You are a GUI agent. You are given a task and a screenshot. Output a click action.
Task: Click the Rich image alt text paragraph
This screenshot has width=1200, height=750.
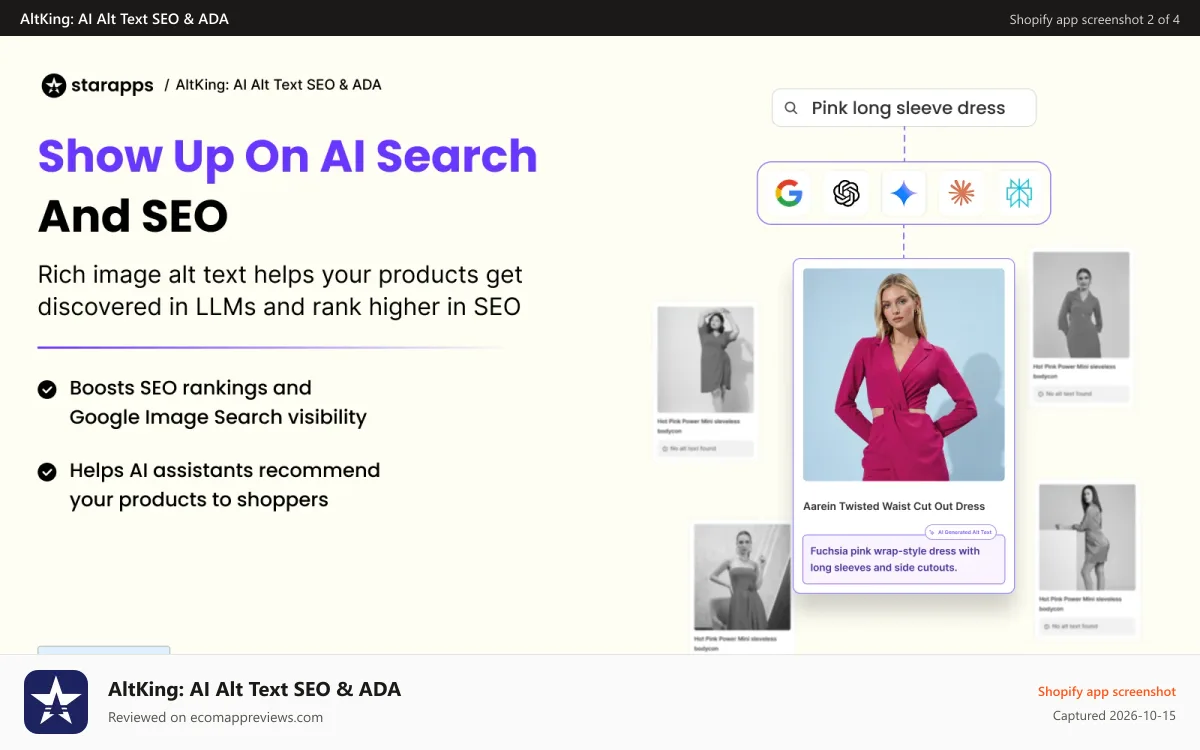point(280,290)
